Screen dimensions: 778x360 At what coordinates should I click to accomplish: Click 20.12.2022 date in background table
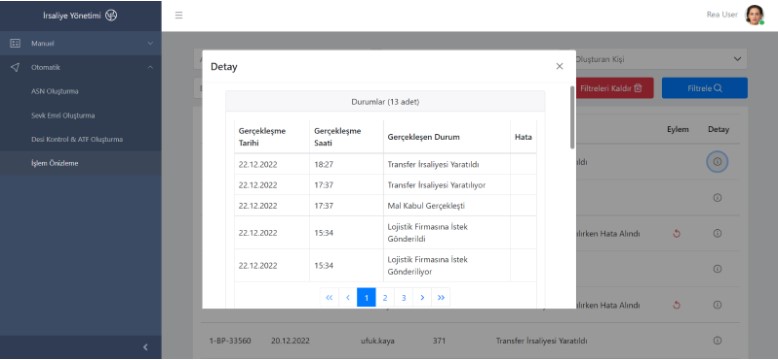pos(290,341)
